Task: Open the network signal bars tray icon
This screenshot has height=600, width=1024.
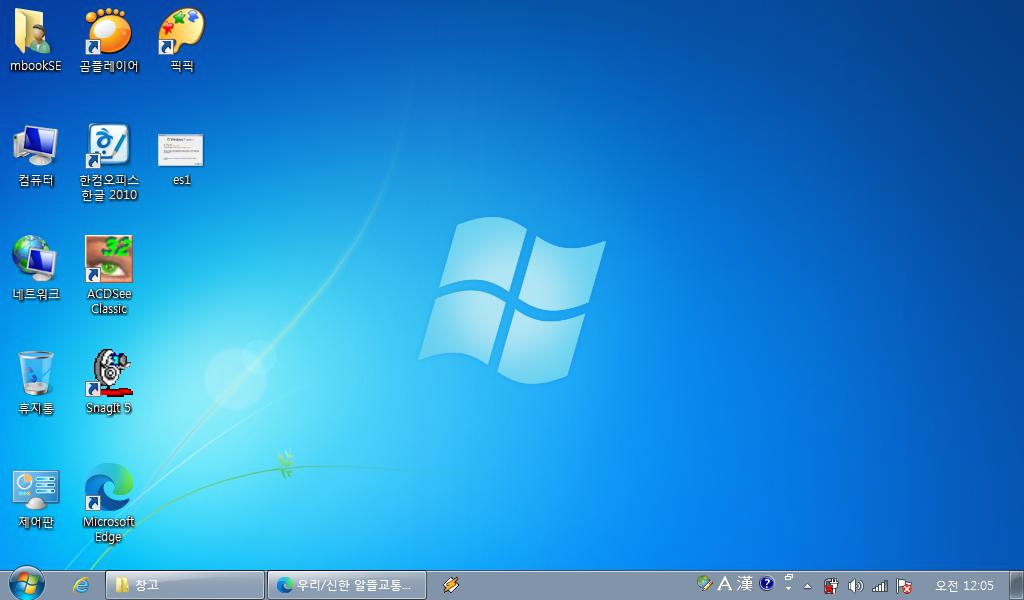Action: point(880,586)
